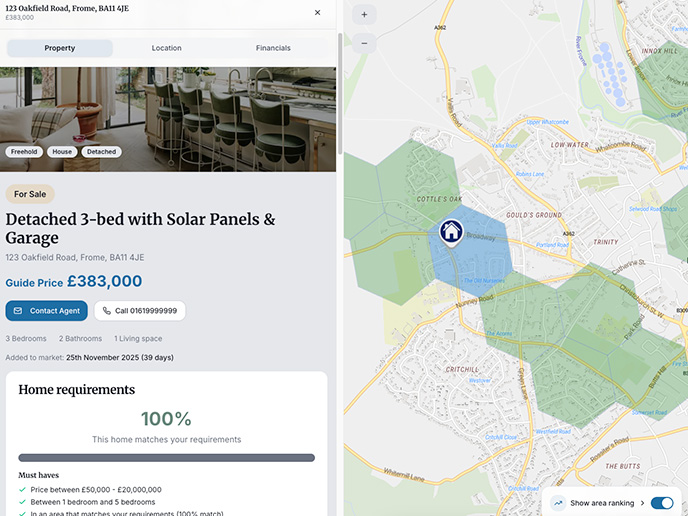The width and height of the screenshot is (688, 516).
Task: Click the 100% match progress bar
Action: 167,458
